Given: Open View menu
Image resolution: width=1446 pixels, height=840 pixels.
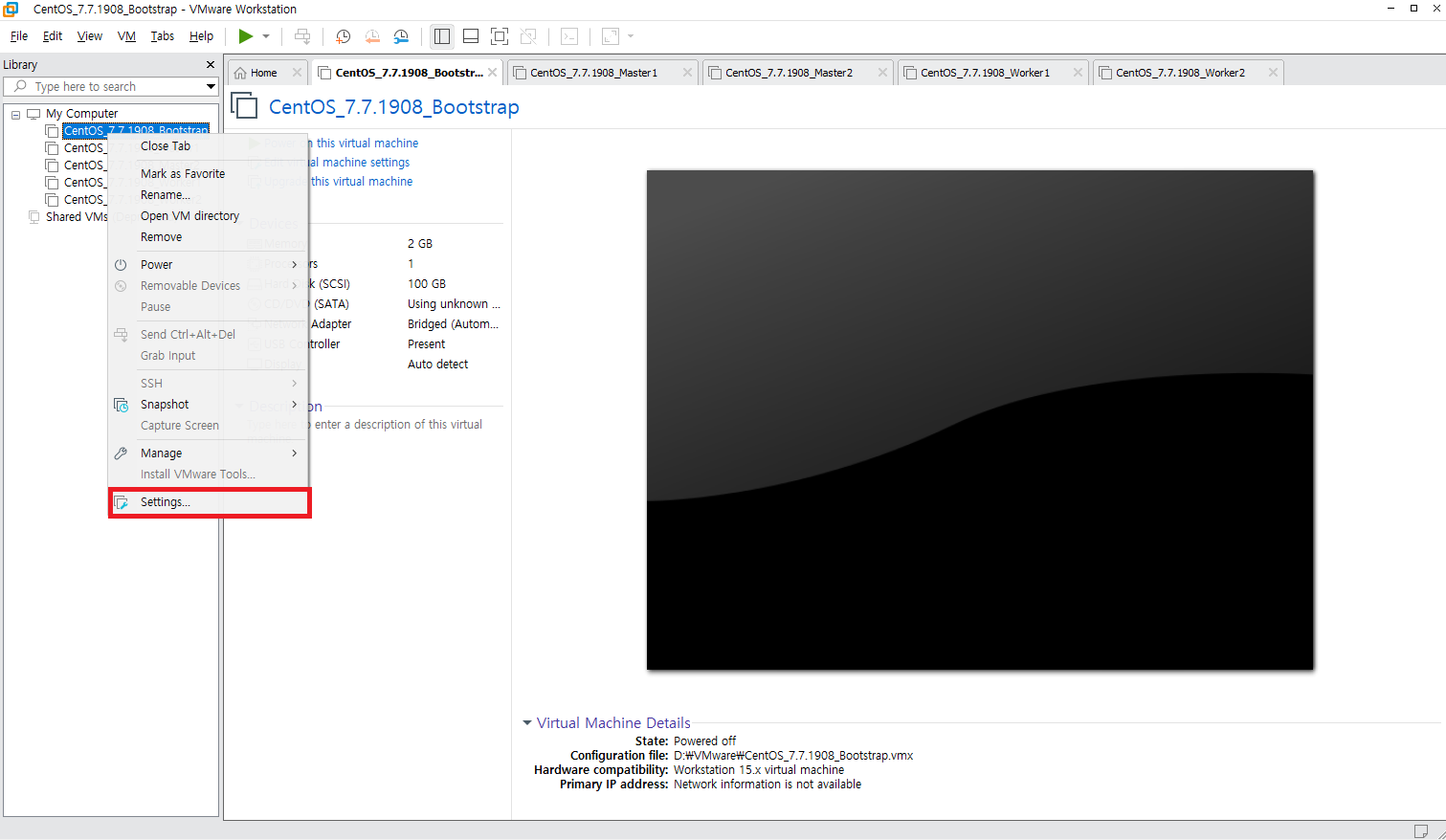Looking at the screenshot, I should pos(90,36).
